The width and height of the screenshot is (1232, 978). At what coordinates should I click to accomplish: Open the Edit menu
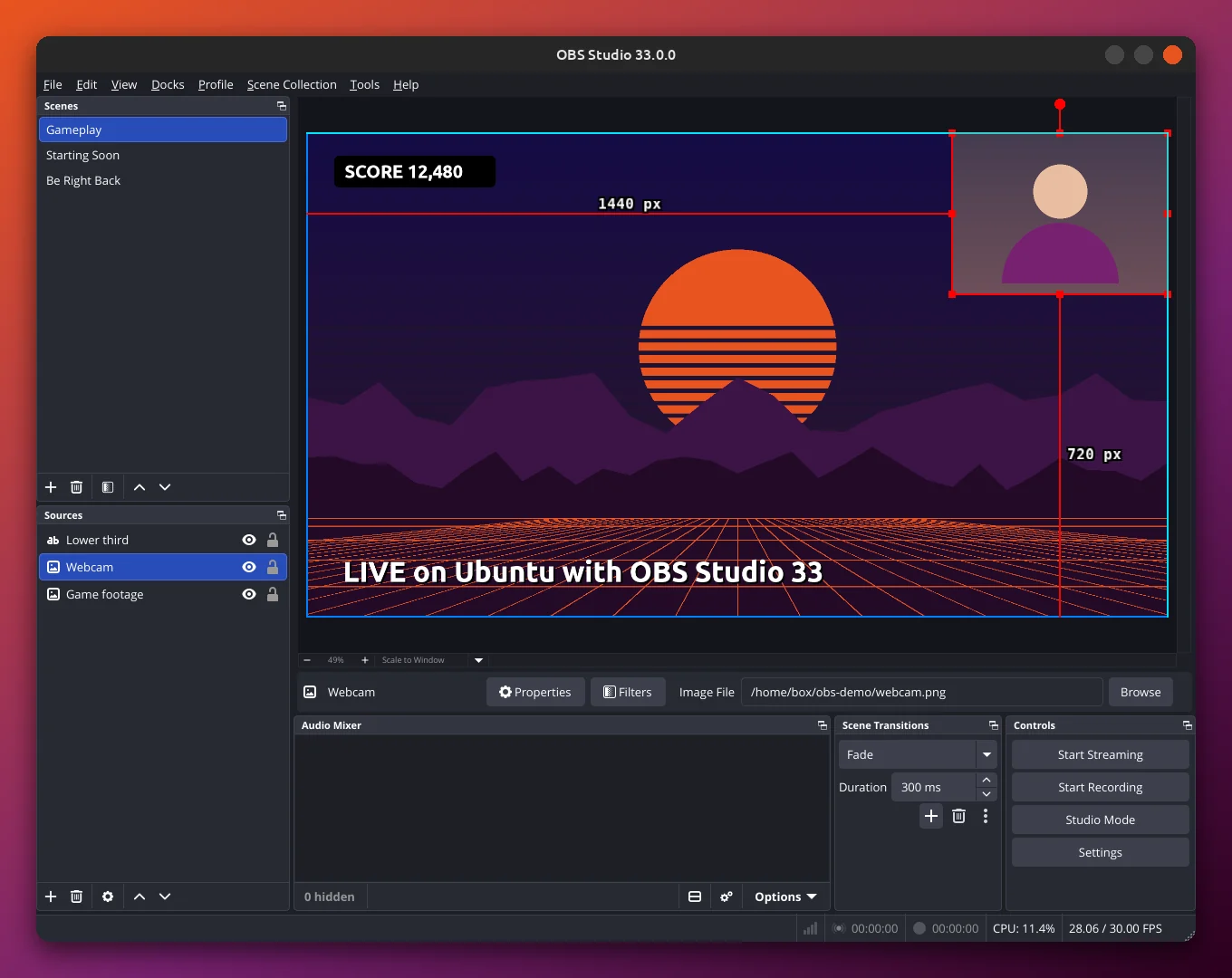(x=87, y=84)
